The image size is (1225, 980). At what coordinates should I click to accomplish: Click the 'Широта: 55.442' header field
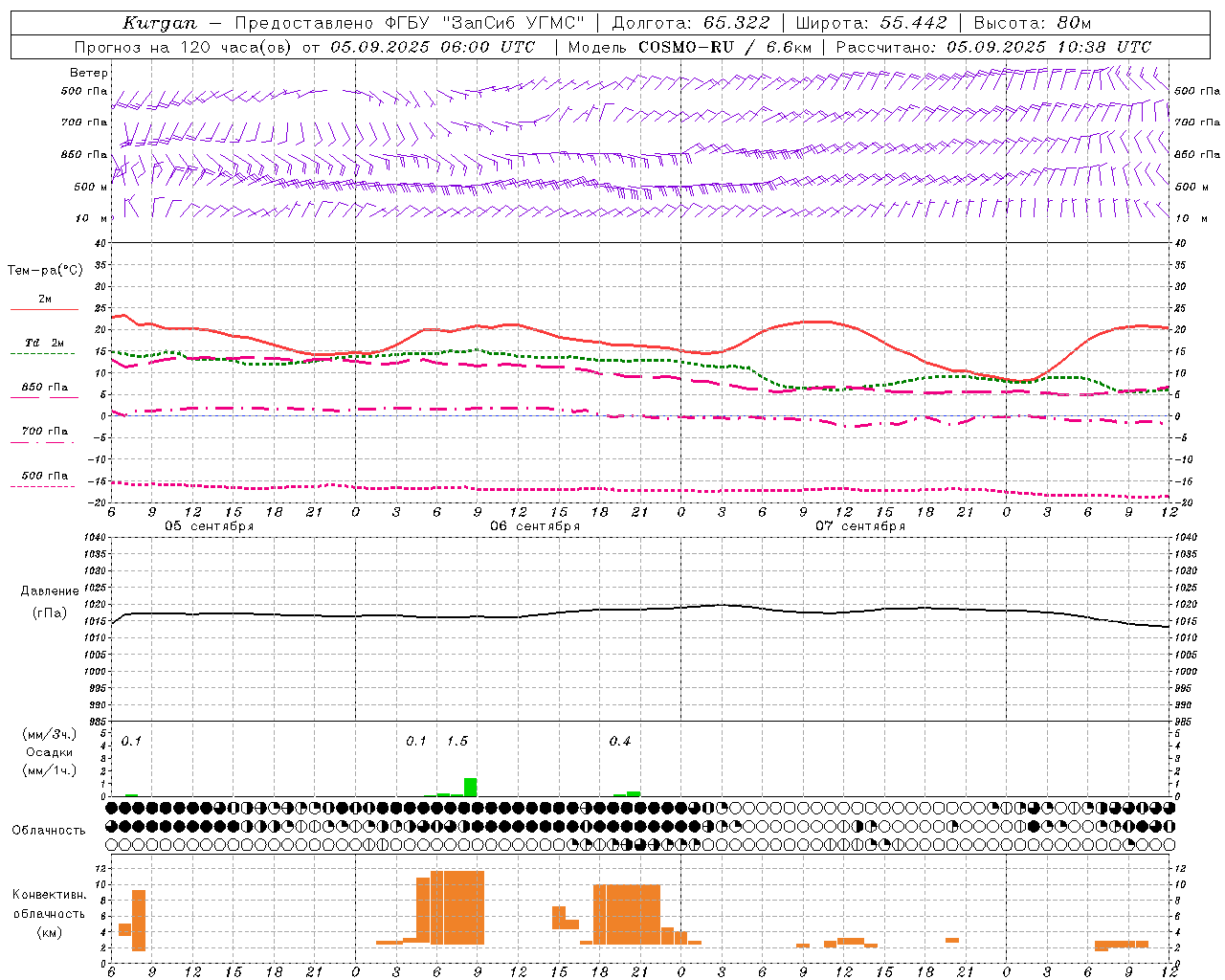(872, 23)
